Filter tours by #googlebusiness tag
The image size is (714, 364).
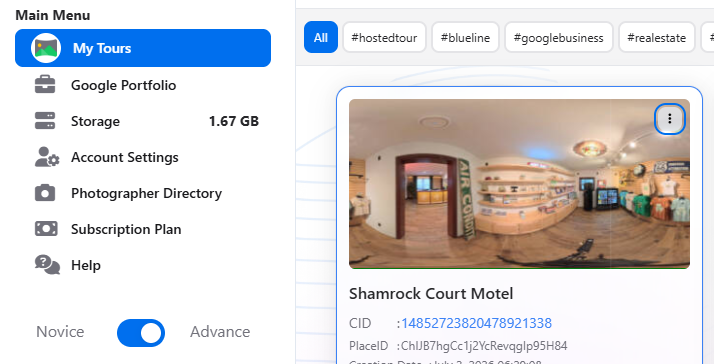[x=559, y=37]
